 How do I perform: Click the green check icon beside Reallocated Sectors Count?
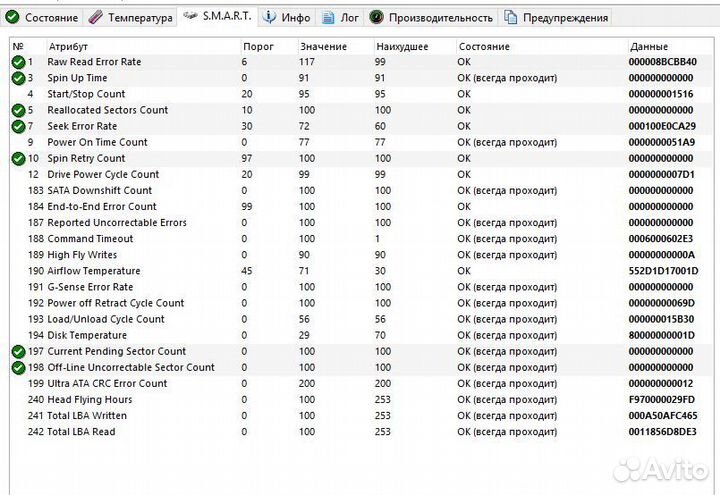(x=18, y=110)
